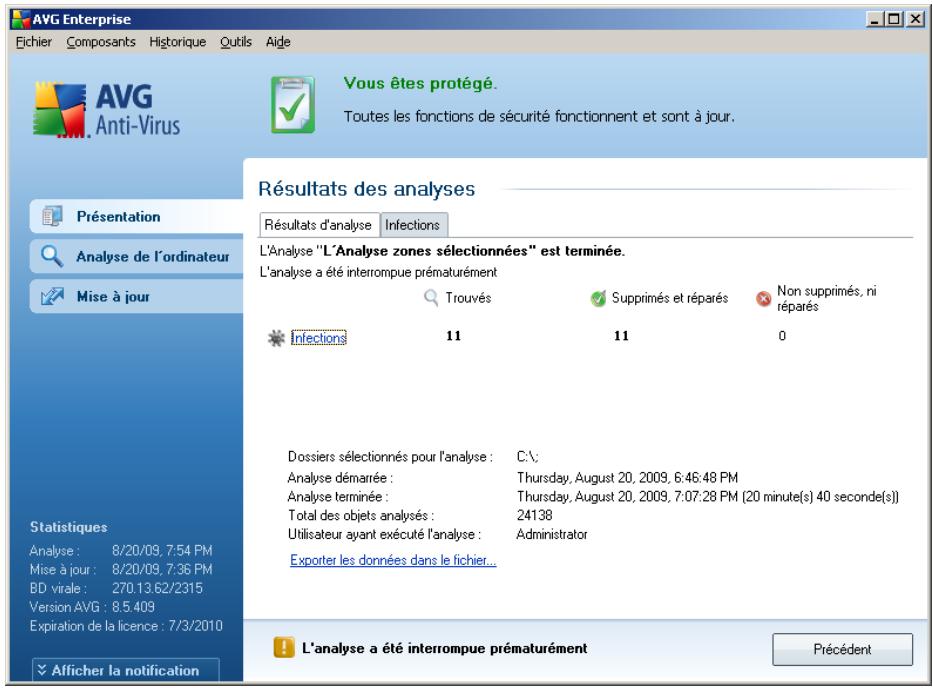Click the Non supprimés count 0
Viewport: 933px width, 688px height.
click(782, 336)
